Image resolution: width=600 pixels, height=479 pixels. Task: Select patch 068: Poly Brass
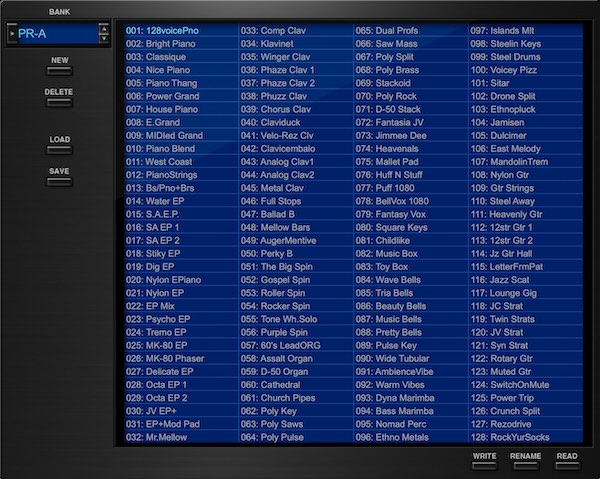pyautogui.click(x=411, y=70)
